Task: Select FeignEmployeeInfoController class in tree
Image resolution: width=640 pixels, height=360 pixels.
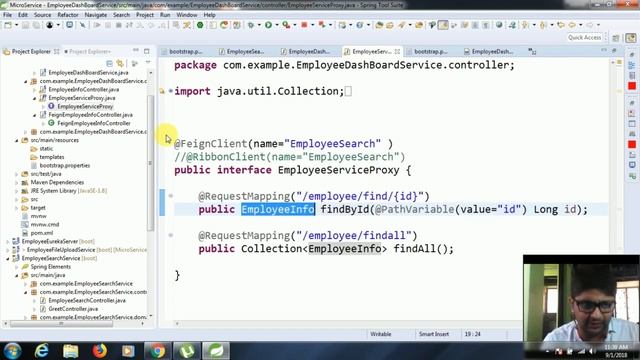Action: click(x=93, y=123)
